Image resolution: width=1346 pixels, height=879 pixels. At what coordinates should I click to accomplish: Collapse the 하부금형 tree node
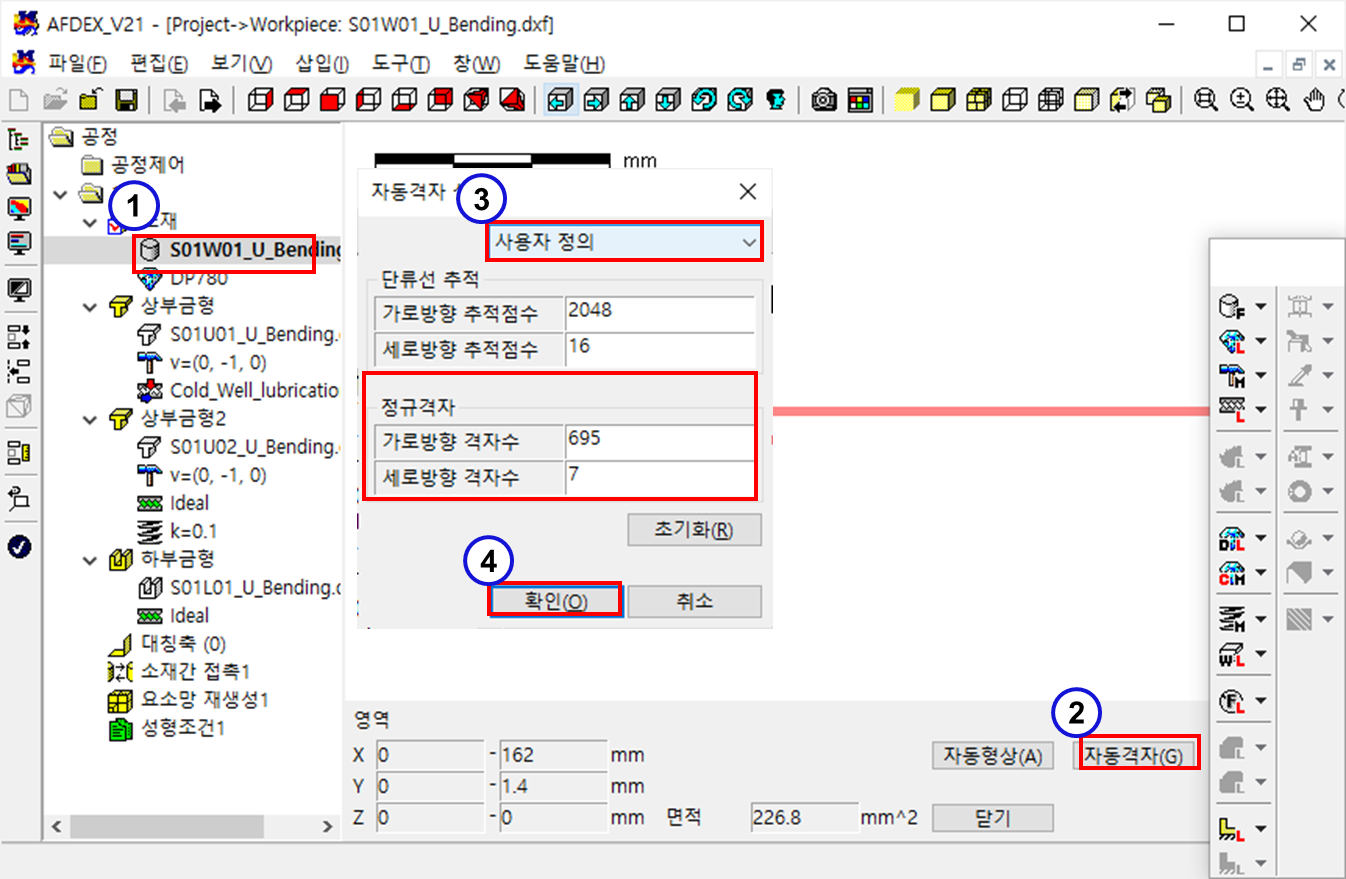pos(91,560)
